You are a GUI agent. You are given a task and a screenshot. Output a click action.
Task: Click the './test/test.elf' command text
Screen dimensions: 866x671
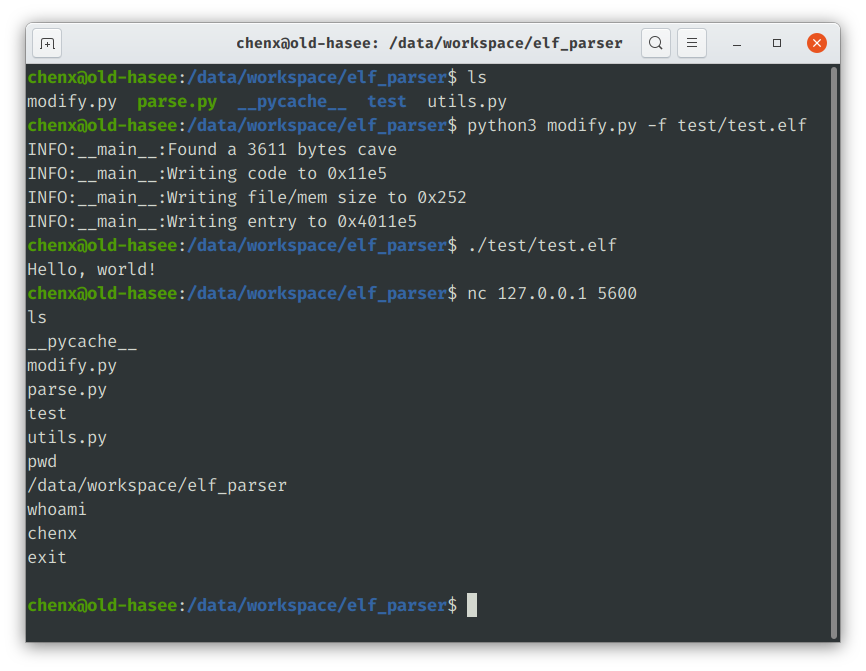[x=542, y=245]
